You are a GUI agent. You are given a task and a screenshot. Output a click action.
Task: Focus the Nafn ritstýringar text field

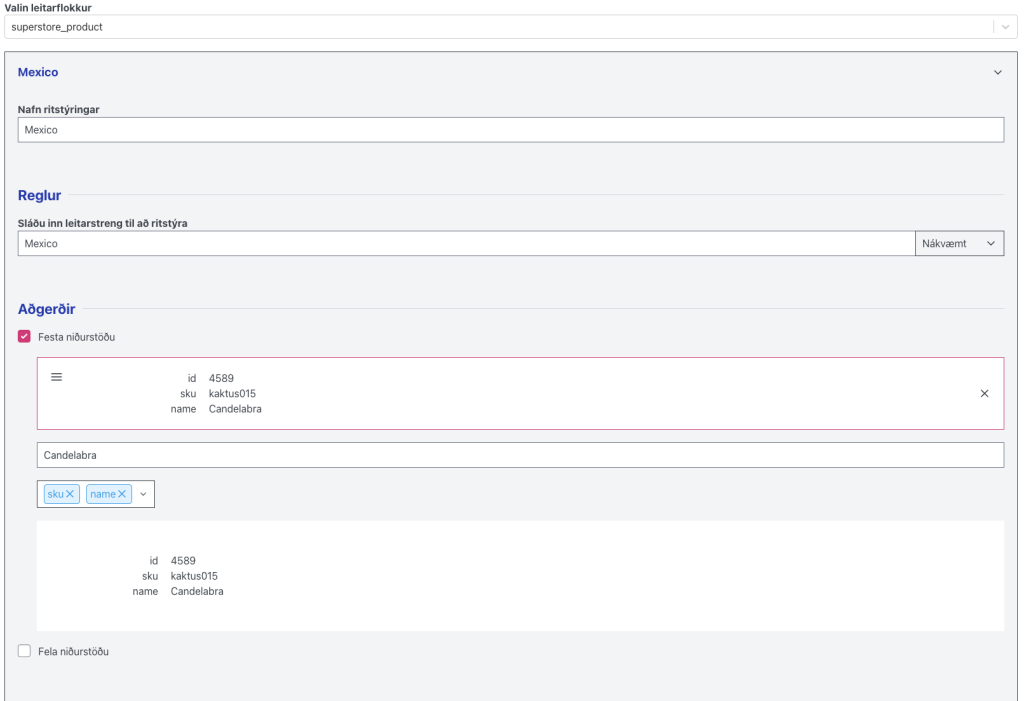coord(510,130)
